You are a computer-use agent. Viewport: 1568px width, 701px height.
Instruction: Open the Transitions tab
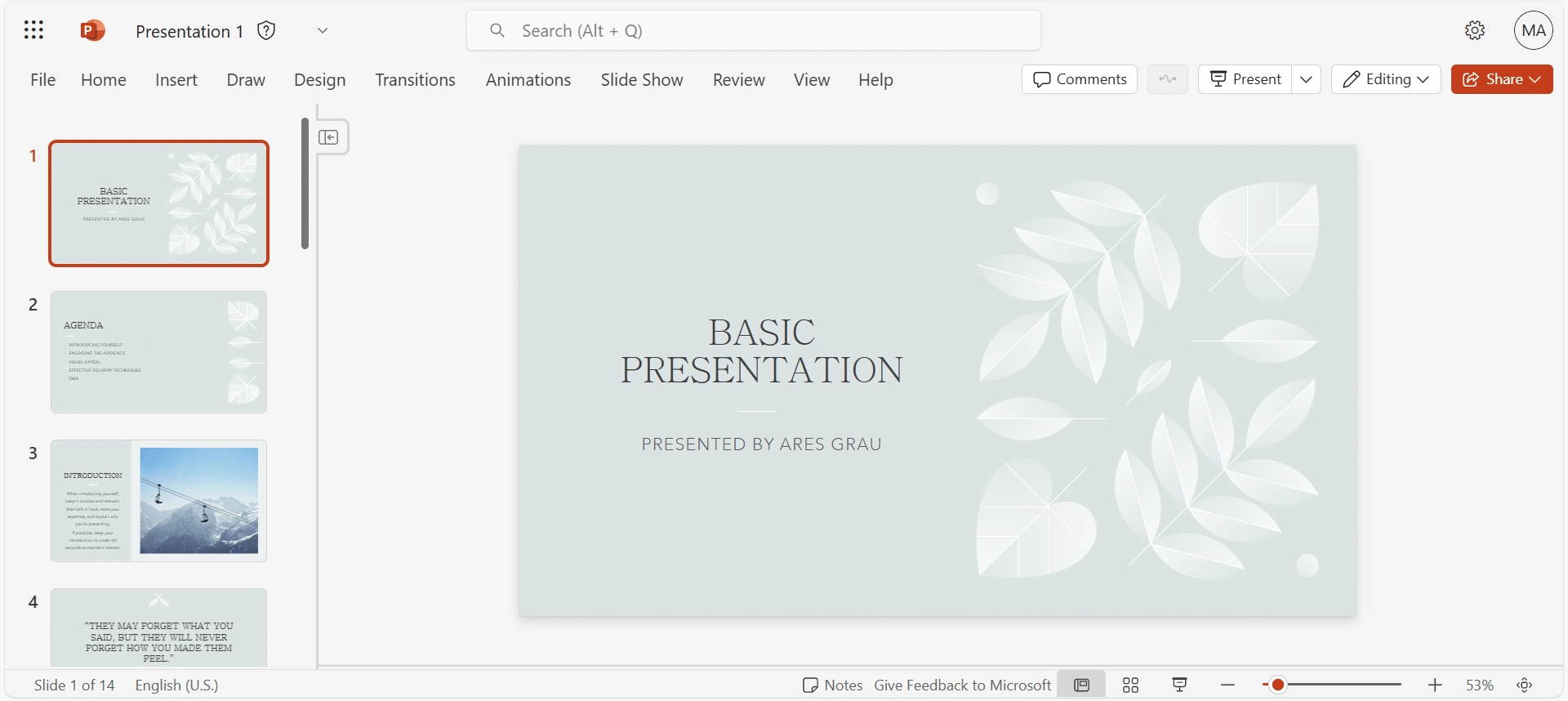[x=415, y=80]
